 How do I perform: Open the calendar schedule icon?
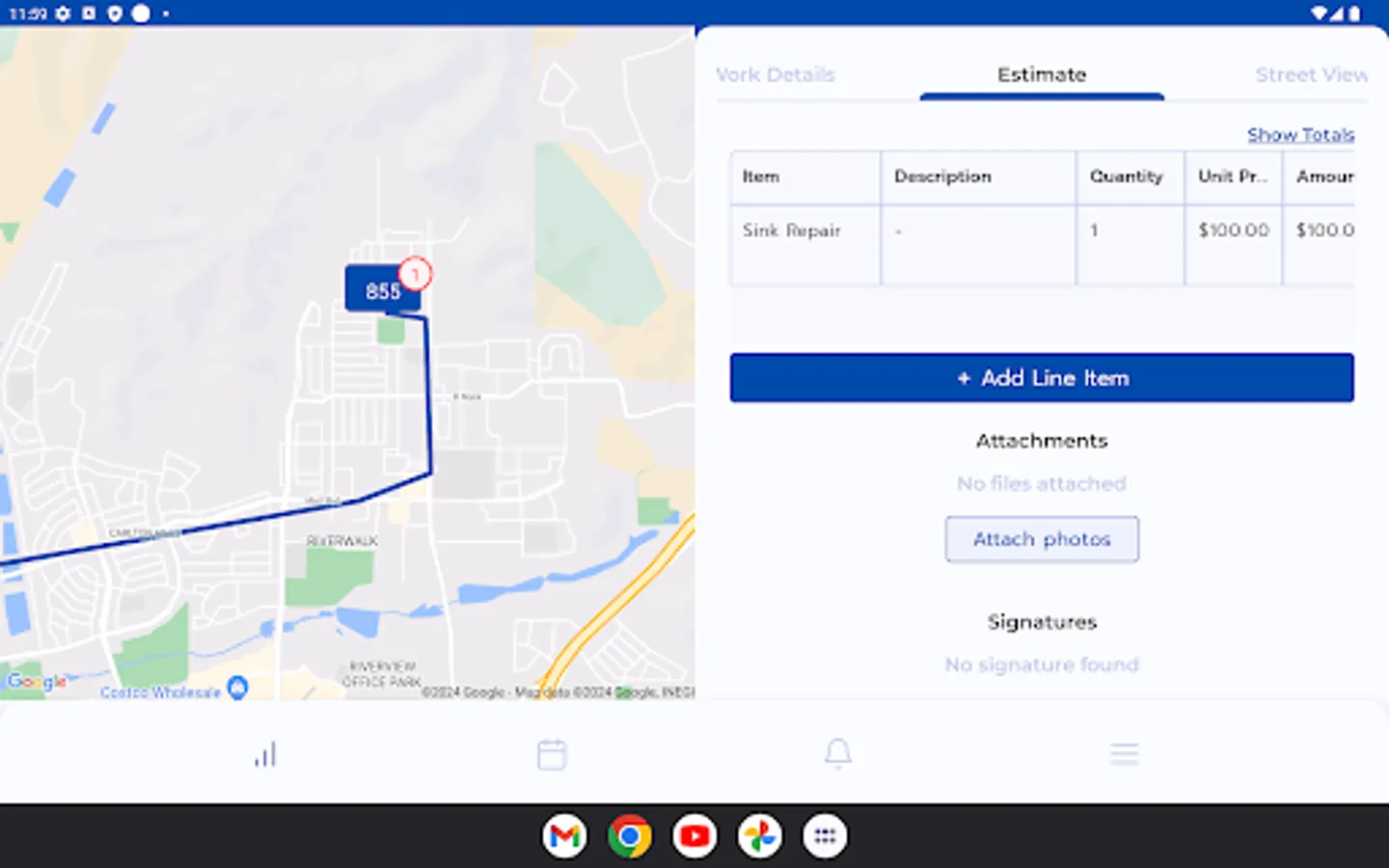552,753
